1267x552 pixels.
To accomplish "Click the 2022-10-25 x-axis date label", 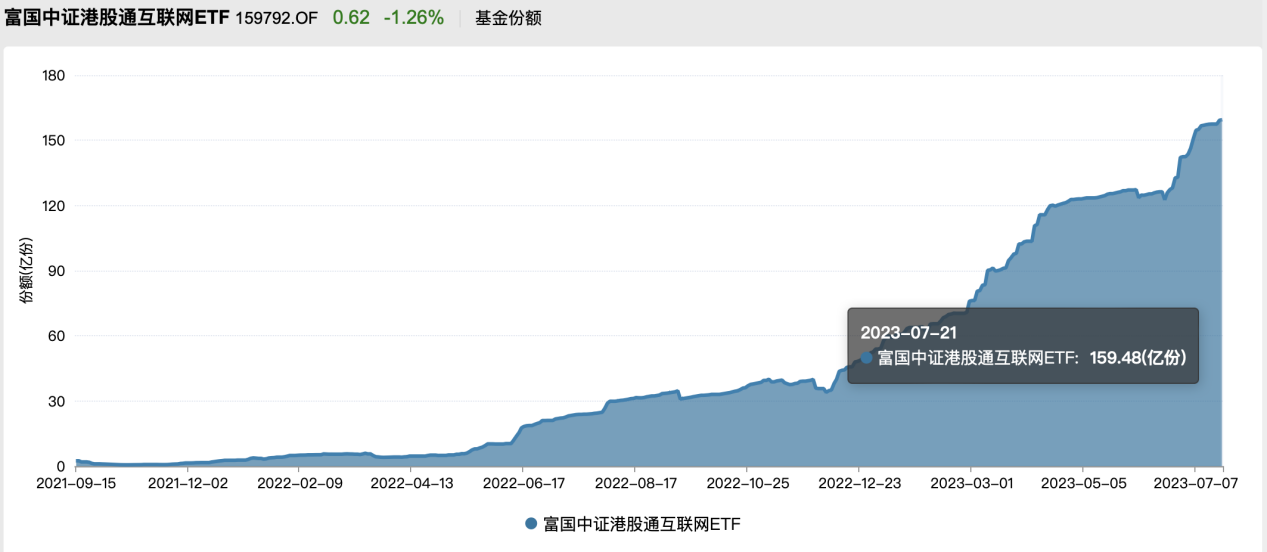I will 746,482.
